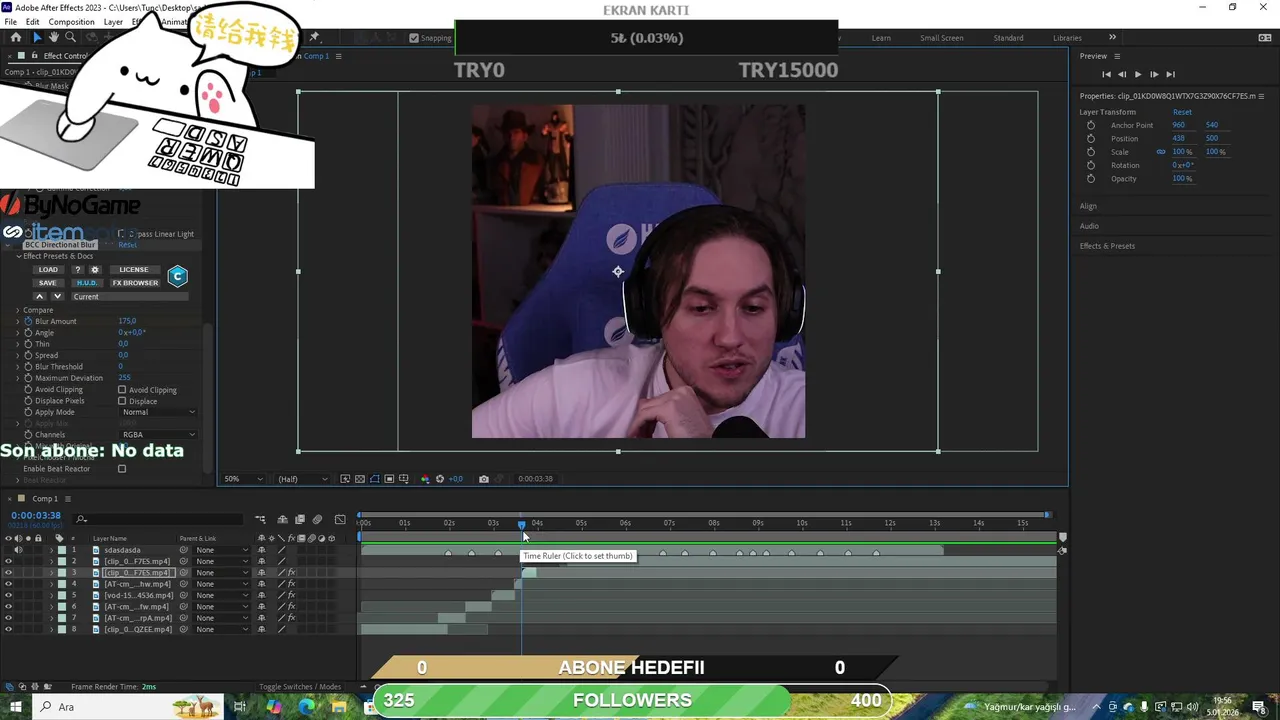Click the BCC SAVE preset button
Screen dimensions: 1280x720
[48, 283]
